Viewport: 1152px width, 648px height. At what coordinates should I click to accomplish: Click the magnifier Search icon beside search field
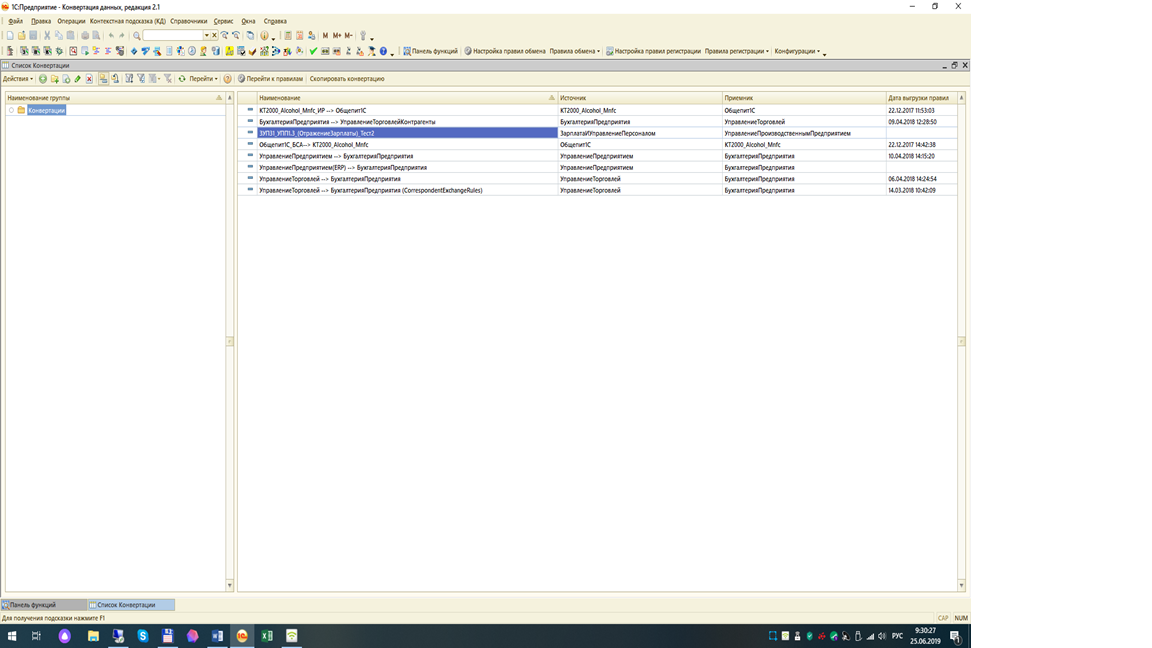point(137,35)
